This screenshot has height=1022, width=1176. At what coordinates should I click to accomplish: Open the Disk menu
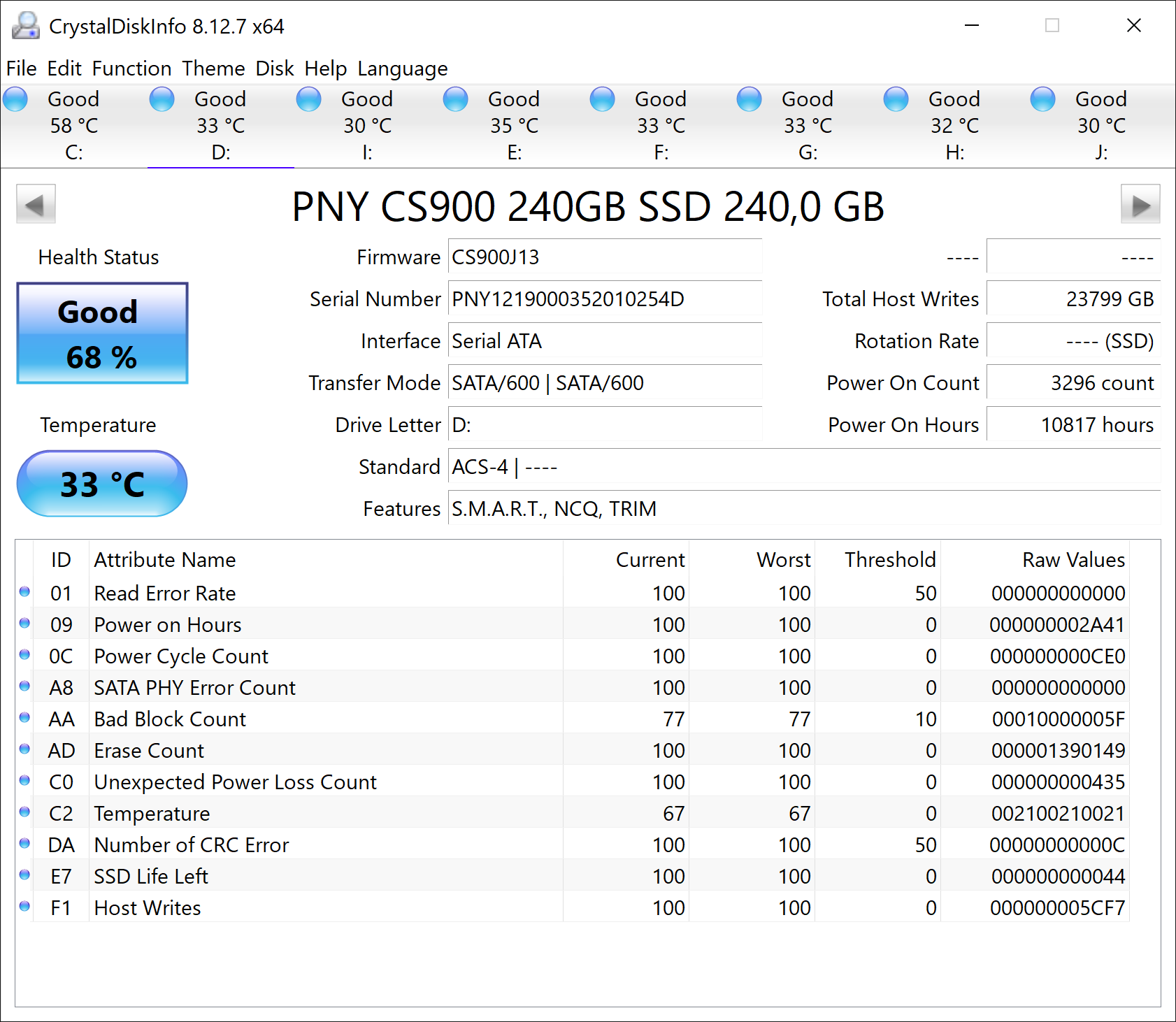[274, 69]
